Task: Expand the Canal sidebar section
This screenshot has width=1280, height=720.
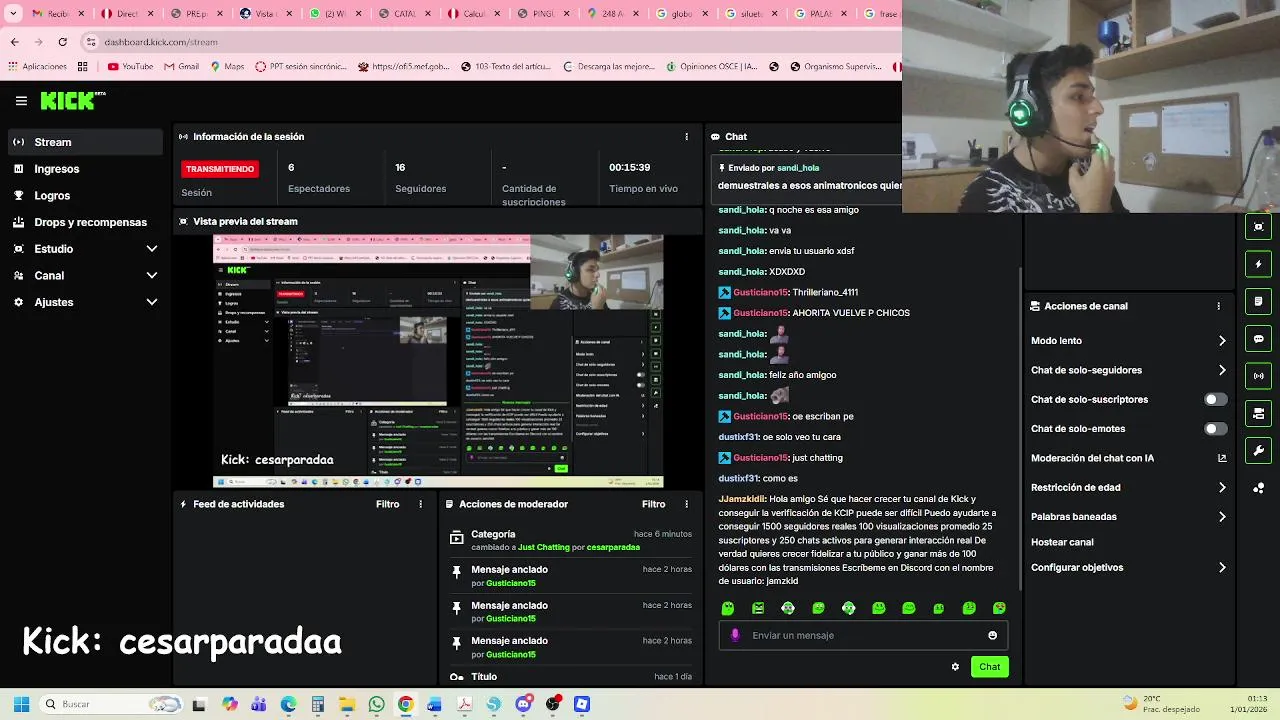Action: [152, 275]
